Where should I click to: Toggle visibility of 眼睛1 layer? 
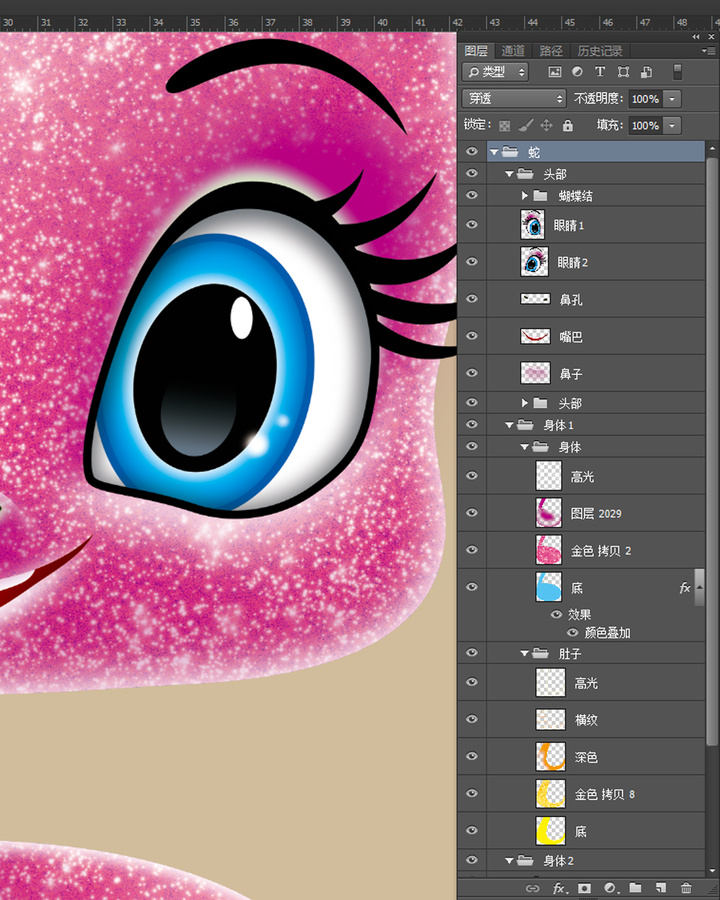(x=472, y=224)
